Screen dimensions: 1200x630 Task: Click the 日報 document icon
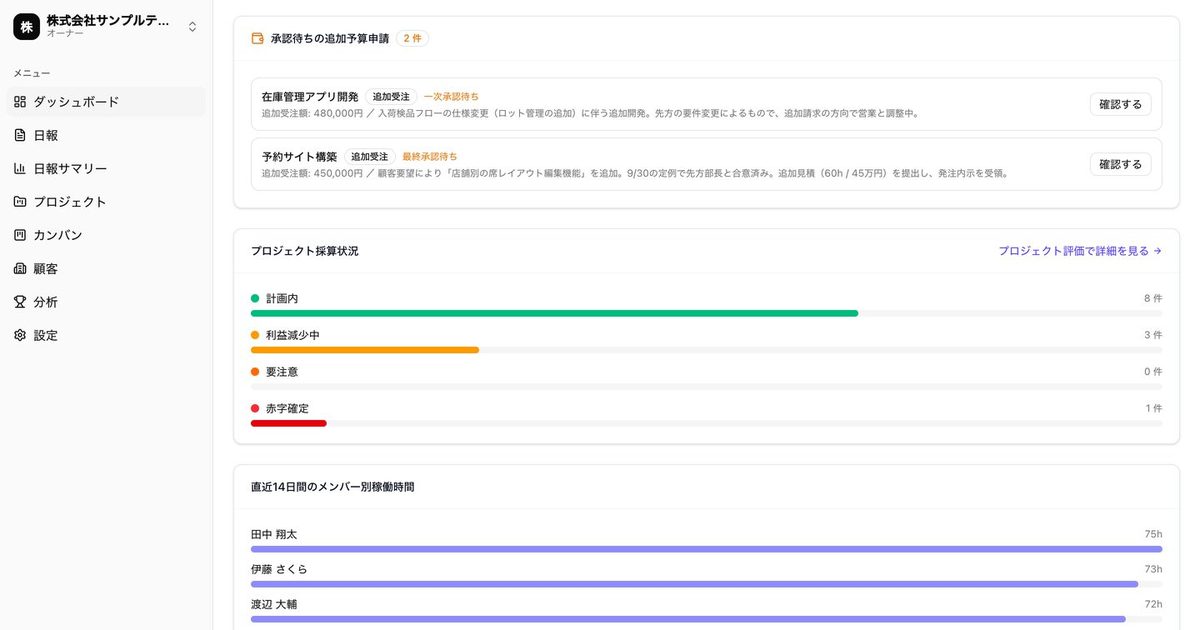(20, 135)
